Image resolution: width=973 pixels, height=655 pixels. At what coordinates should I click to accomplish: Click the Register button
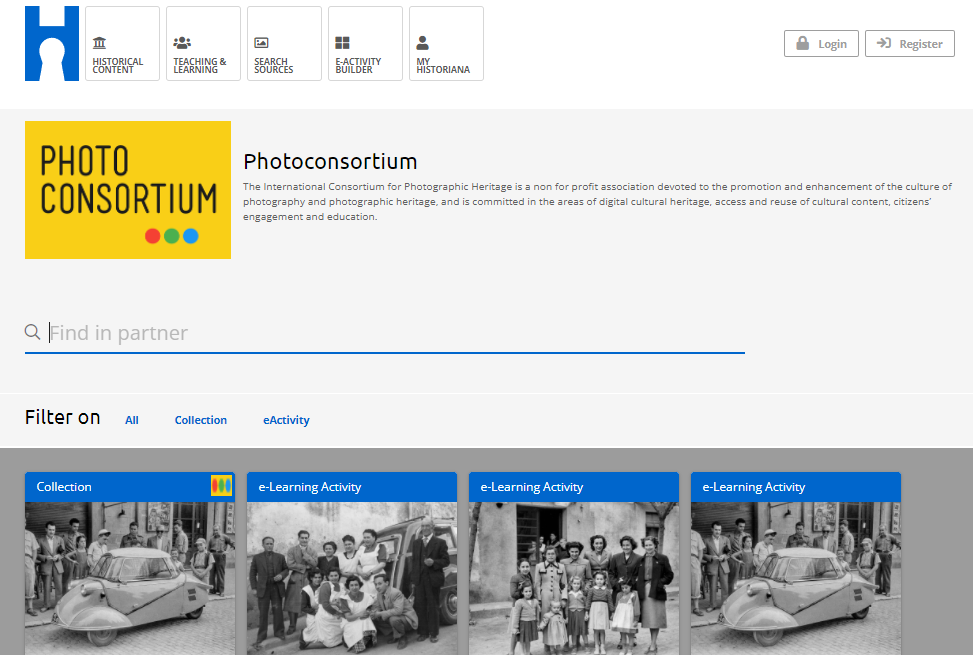(x=910, y=43)
